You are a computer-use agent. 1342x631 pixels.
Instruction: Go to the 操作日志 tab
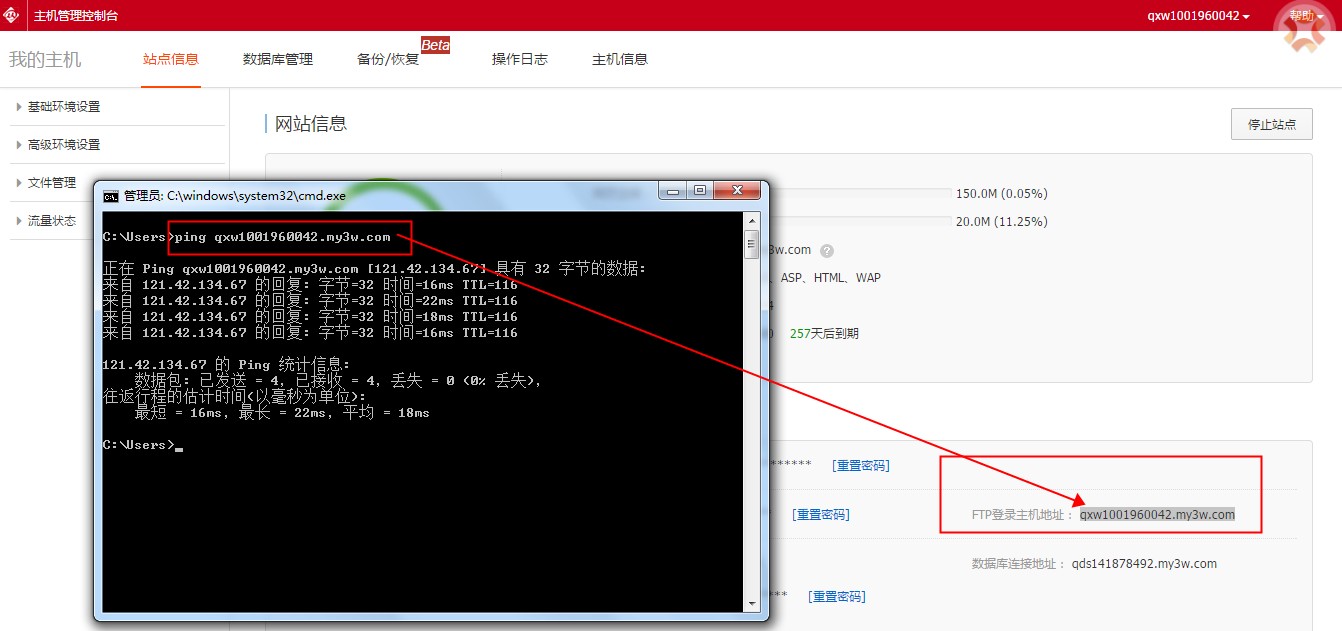click(x=520, y=59)
